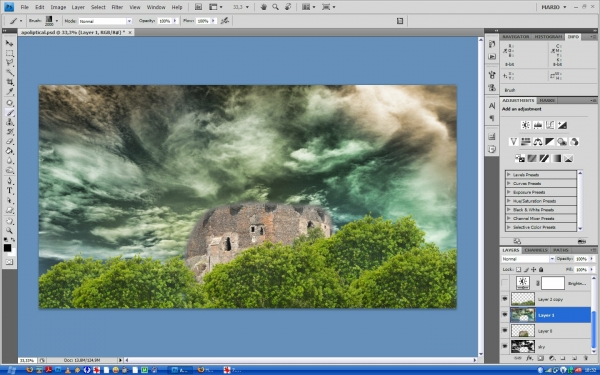Select the Hand tool in top bar

pyautogui.click(x=264, y=7)
